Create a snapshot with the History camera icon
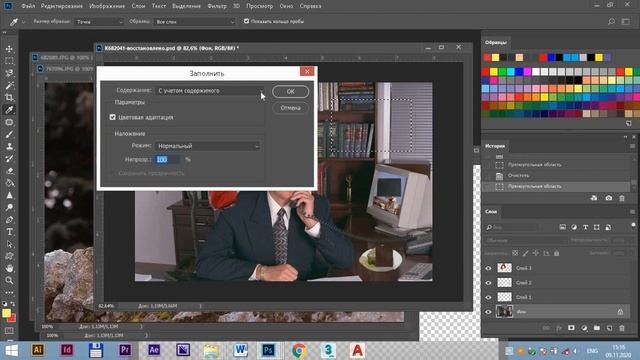The width and height of the screenshot is (640, 360). click(x=609, y=198)
